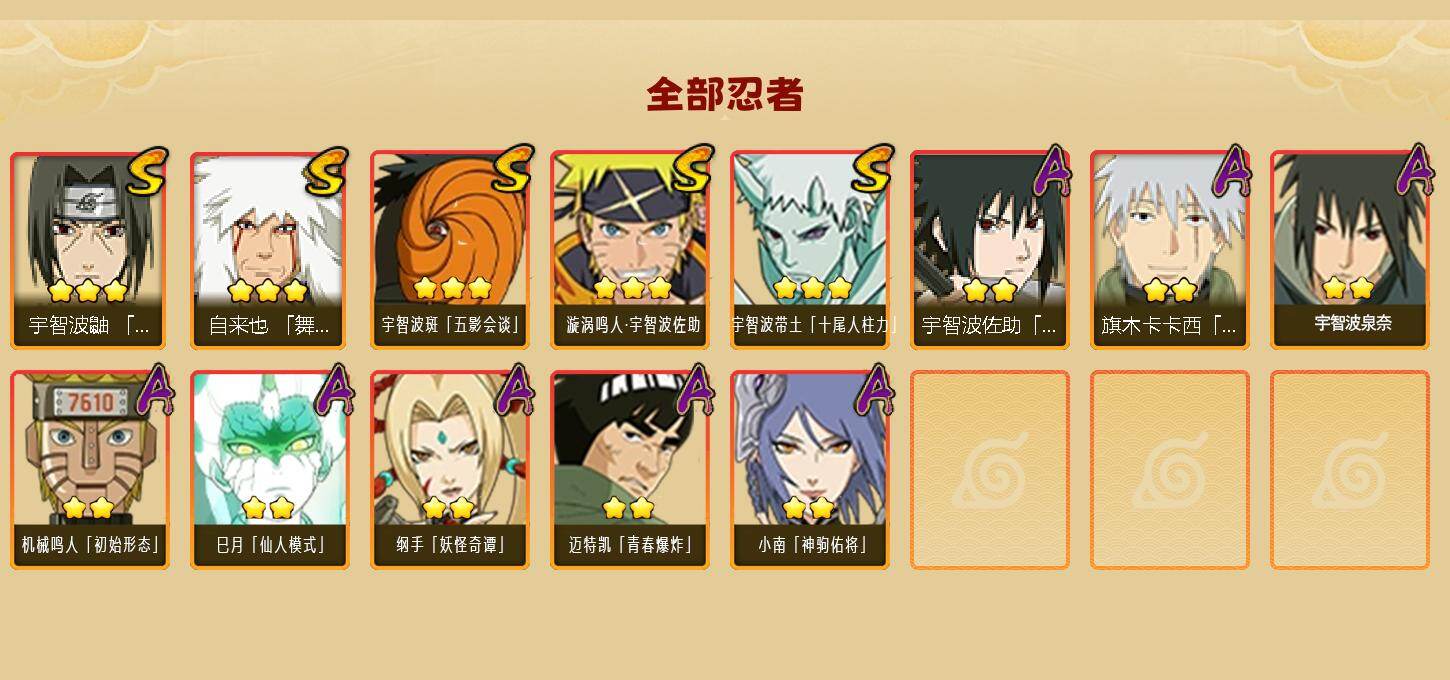The height and width of the screenshot is (680, 1450).
Task: Choose 小南「神驹佑将」 card
Action: click(809, 470)
